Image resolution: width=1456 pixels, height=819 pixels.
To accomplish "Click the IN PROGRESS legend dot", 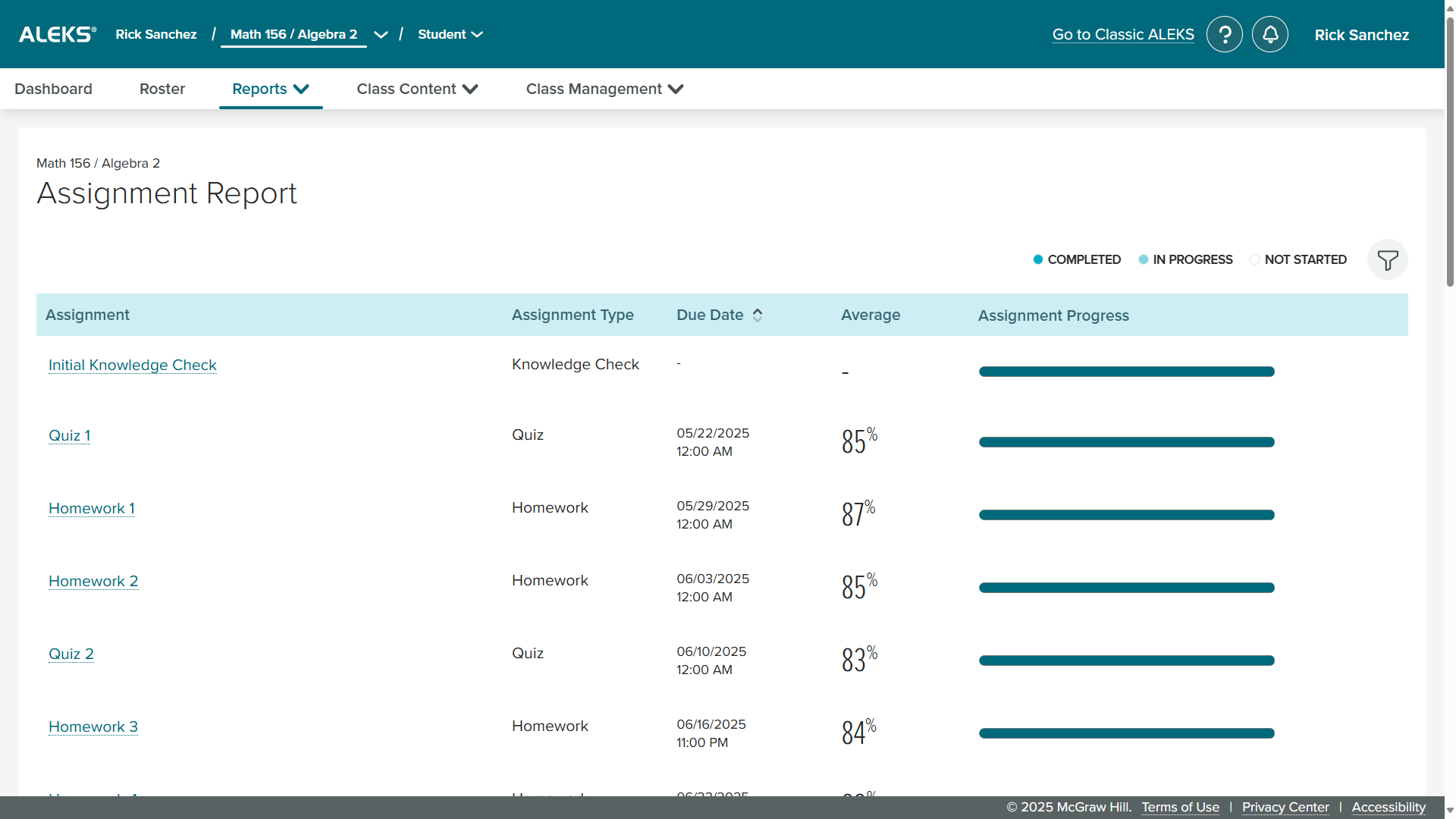I will 1144,259.
